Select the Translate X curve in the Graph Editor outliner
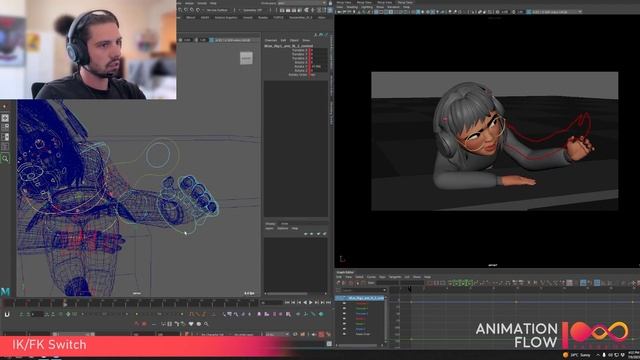This screenshot has width=640, height=360. [x=362, y=303]
